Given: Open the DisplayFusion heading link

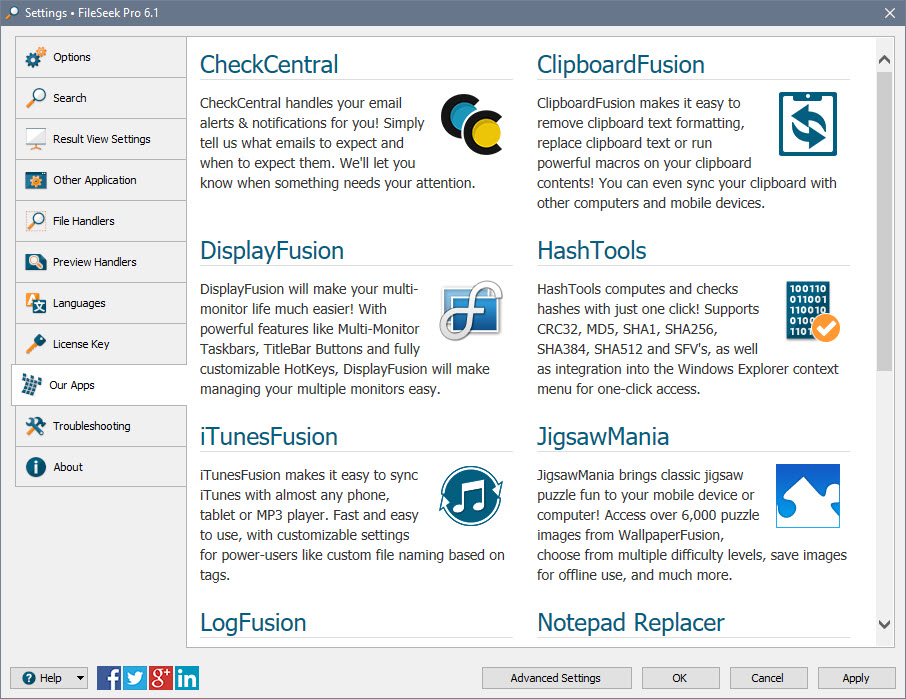Looking at the screenshot, I should click(272, 251).
